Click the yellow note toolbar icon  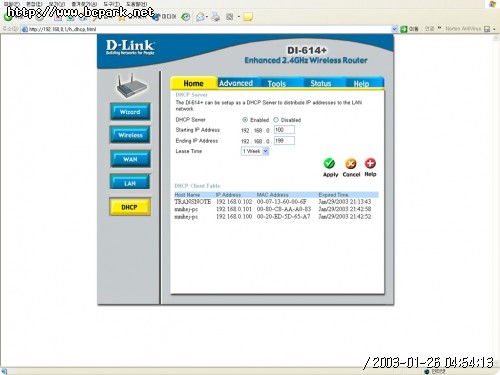pos(248,17)
